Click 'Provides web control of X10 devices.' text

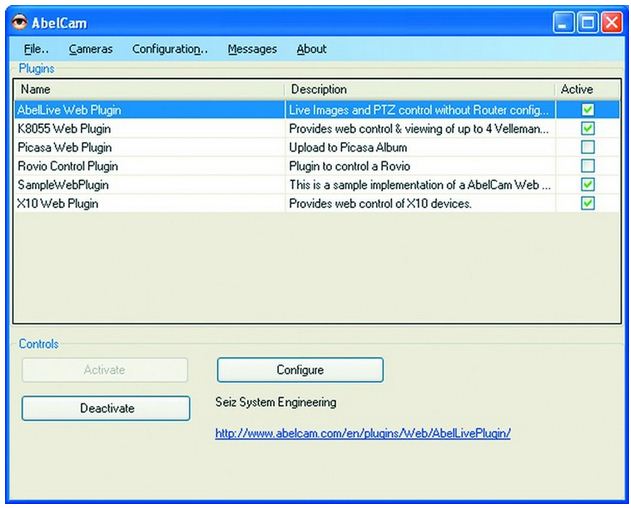click(380, 203)
